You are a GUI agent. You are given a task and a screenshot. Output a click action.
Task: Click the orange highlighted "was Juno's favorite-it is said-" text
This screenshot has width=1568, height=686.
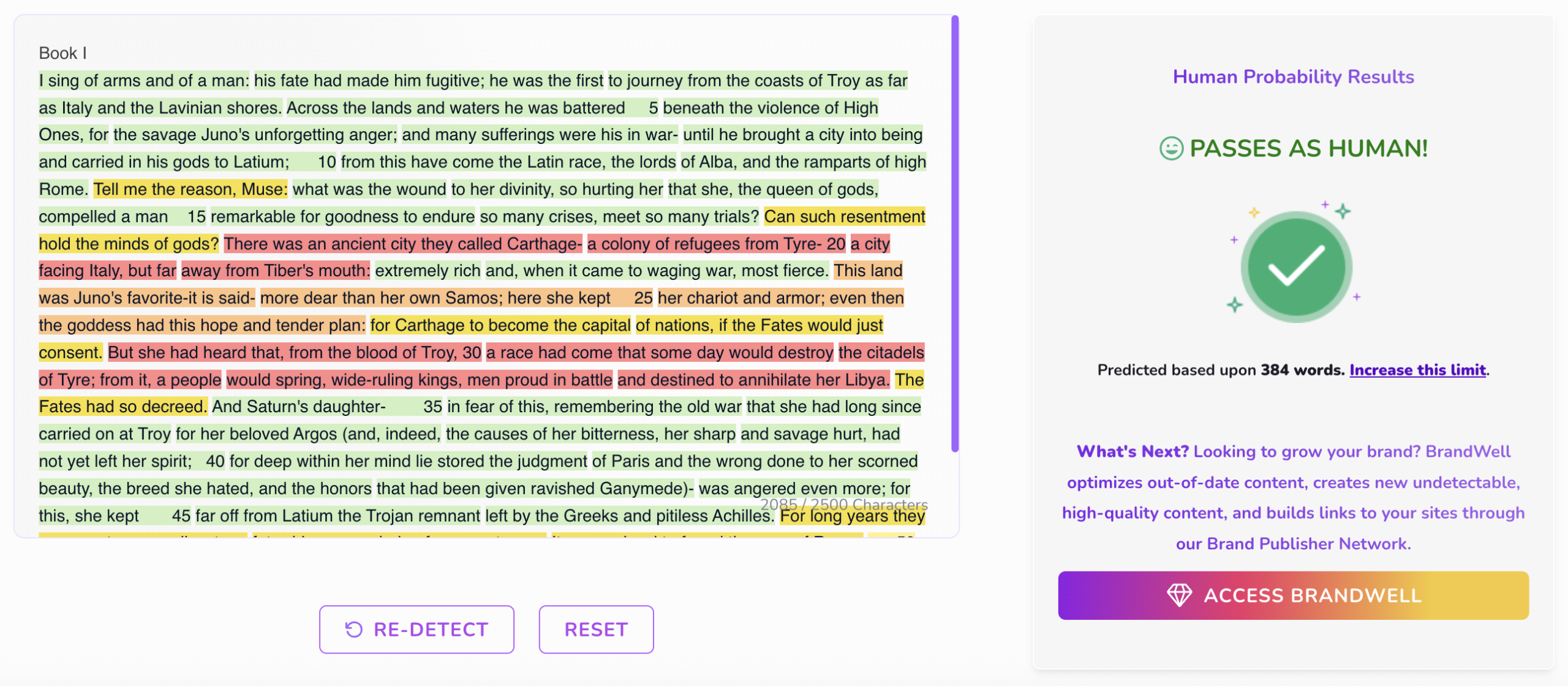point(147,298)
